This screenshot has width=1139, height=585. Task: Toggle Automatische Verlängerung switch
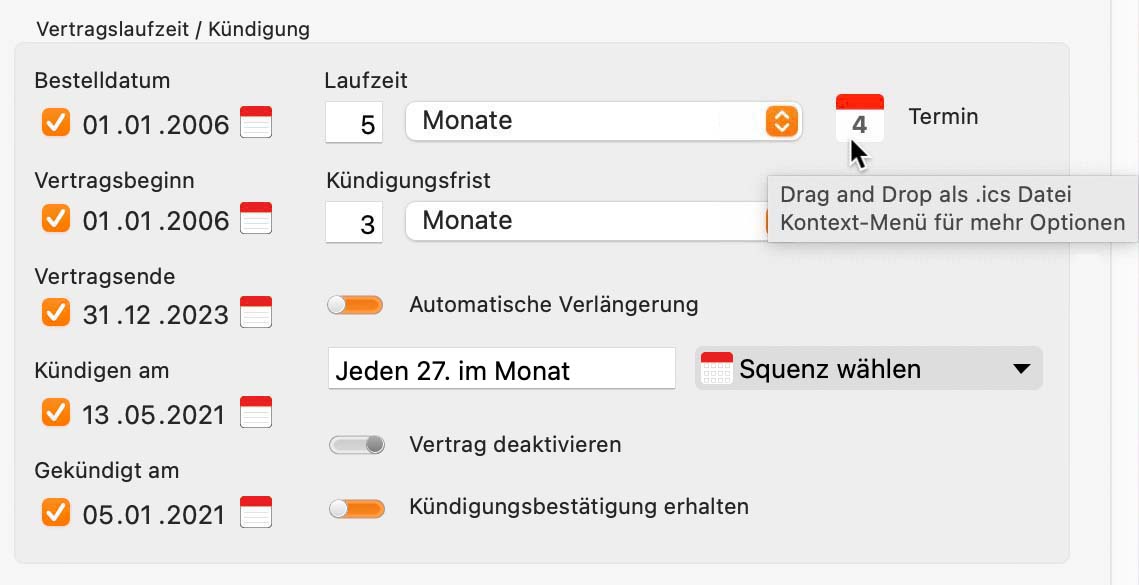355,305
